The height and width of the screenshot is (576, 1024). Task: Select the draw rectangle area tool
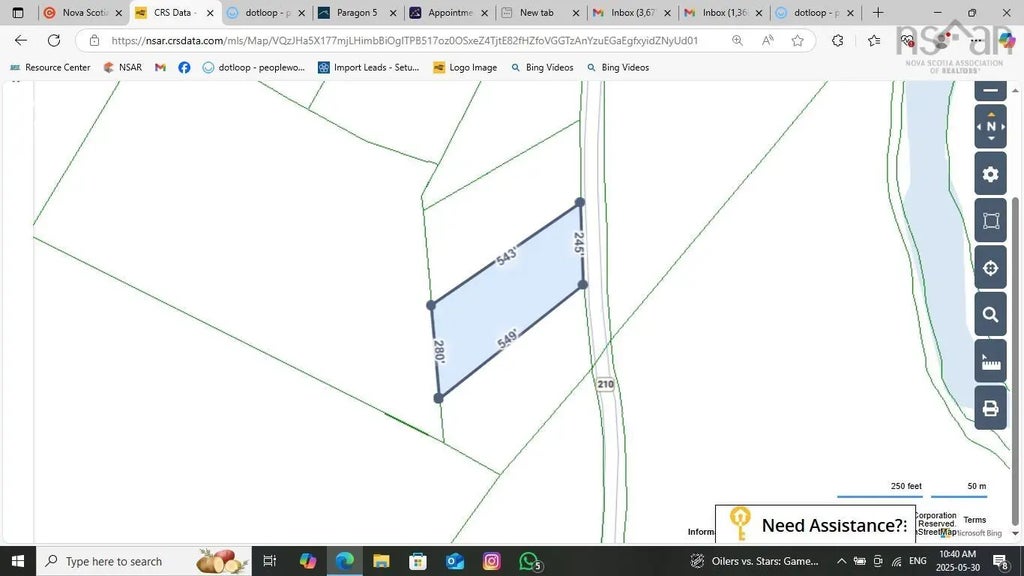[990, 221]
